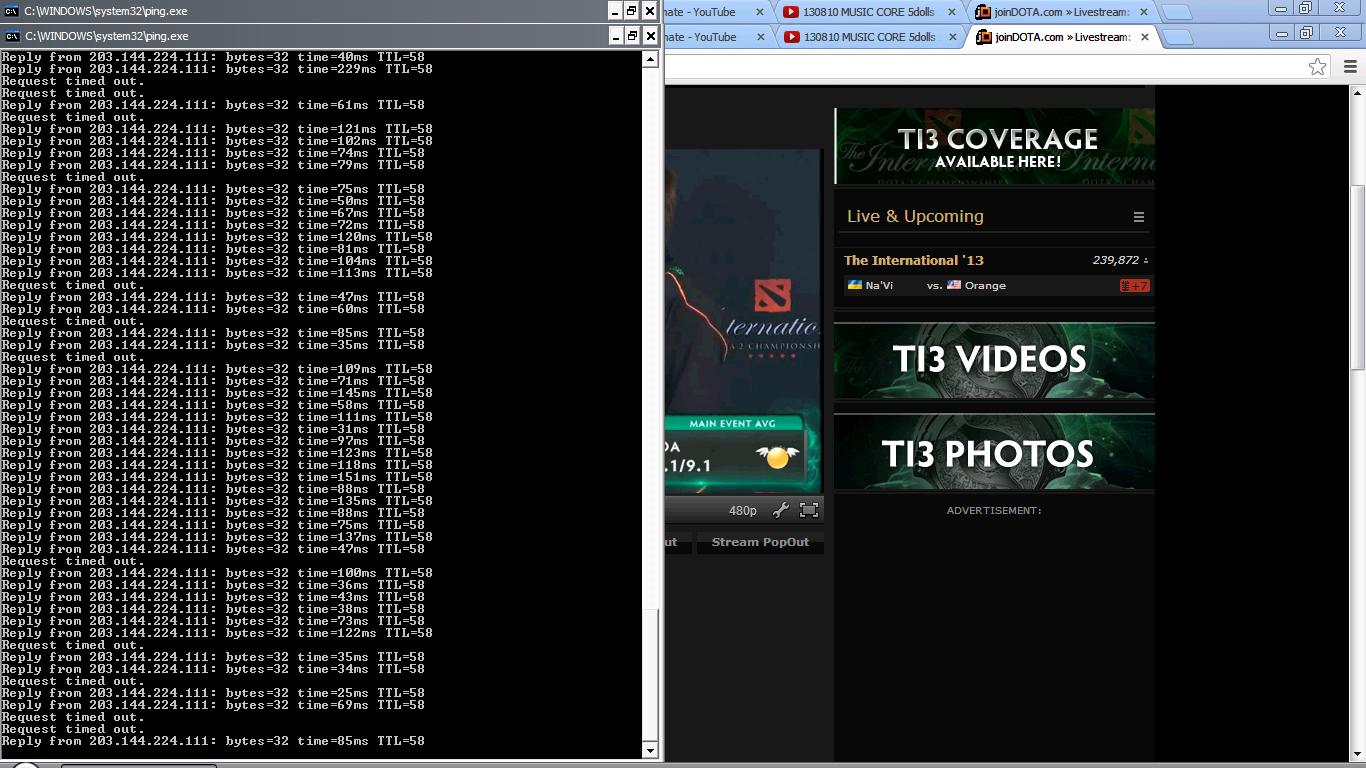
Task: Open the Live & Upcoming list menu icon
Action: click(1138, 217)
